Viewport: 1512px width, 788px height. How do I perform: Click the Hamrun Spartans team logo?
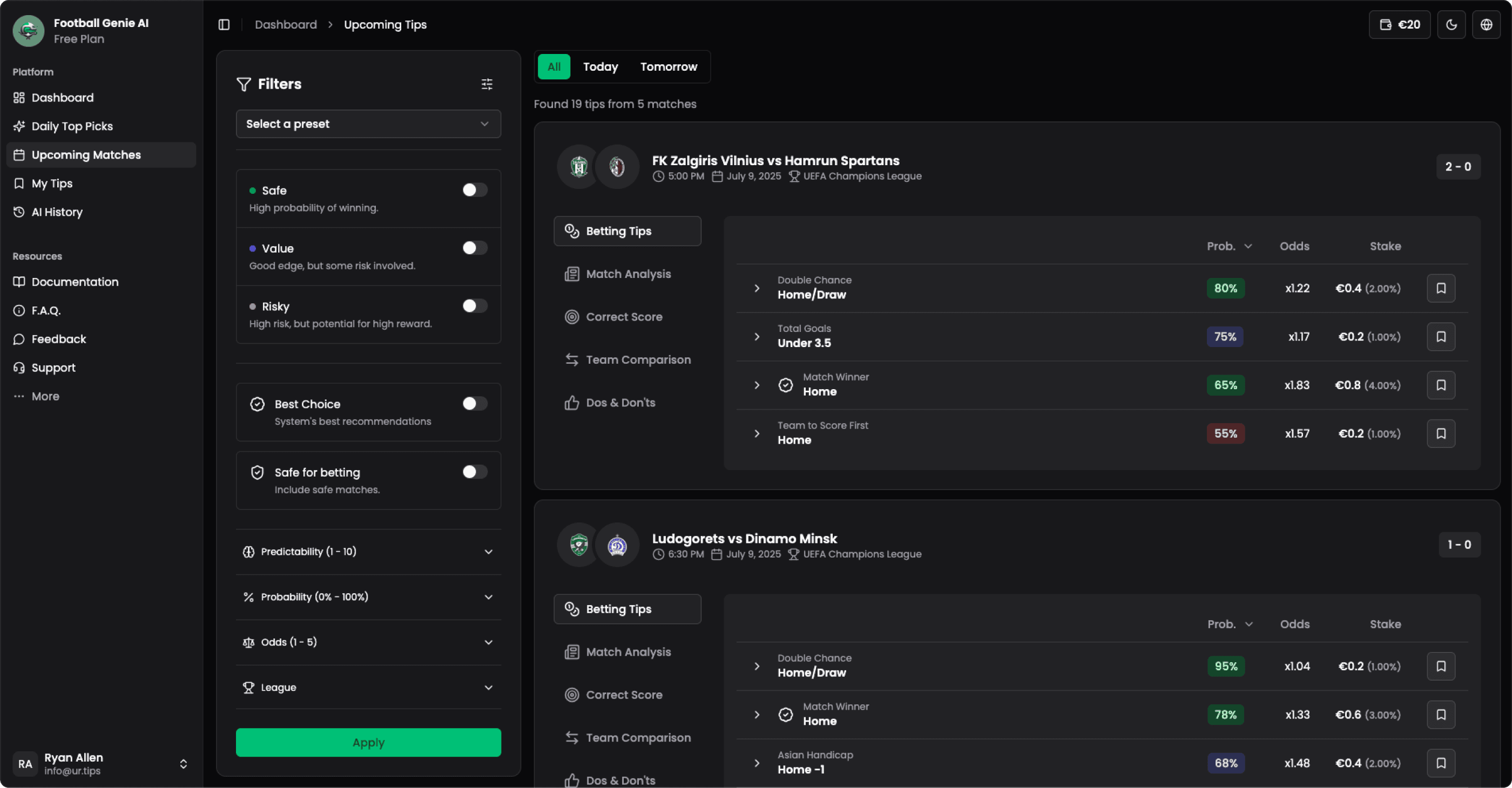[616, 167]
